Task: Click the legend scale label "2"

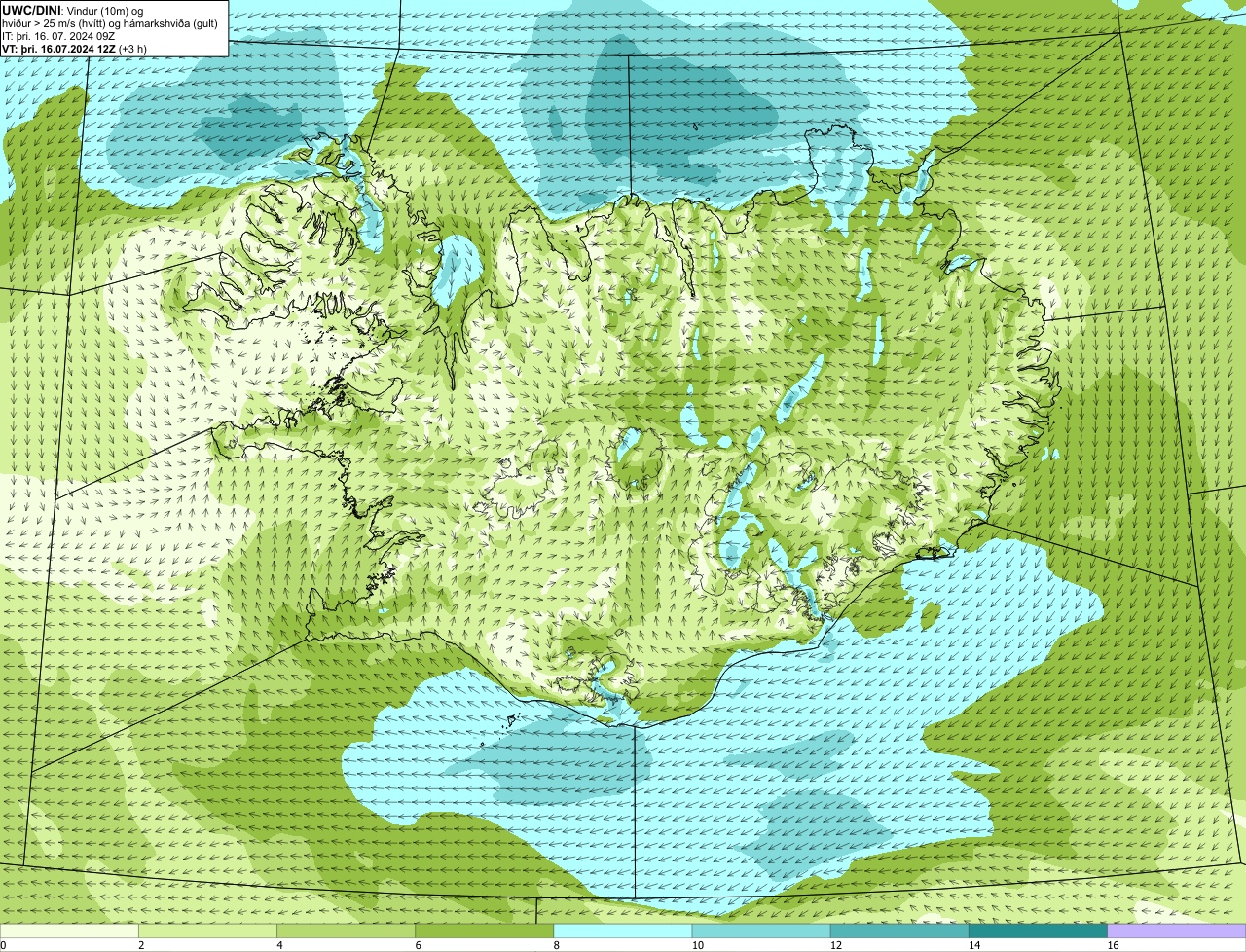Action: 141,945
